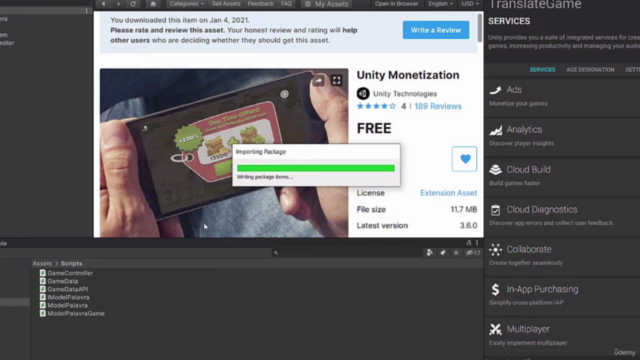The image size is (640, 360).
Task: Click the star rating icons
Action: coord(376,106)
